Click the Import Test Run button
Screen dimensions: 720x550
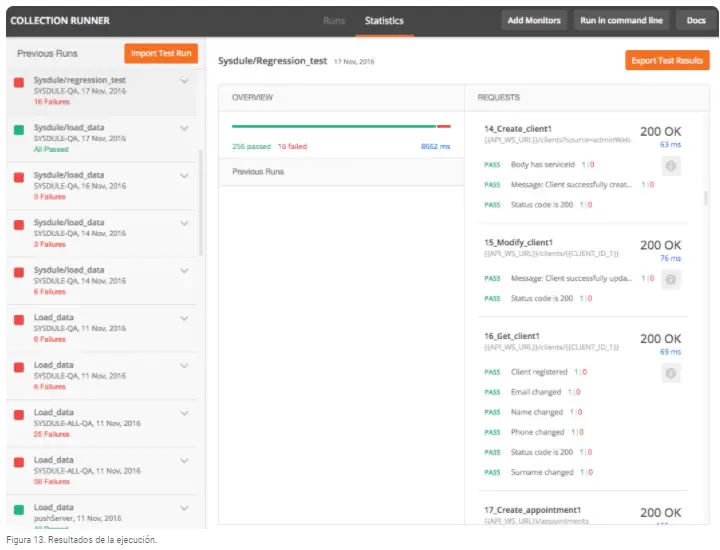pos(161,53)
